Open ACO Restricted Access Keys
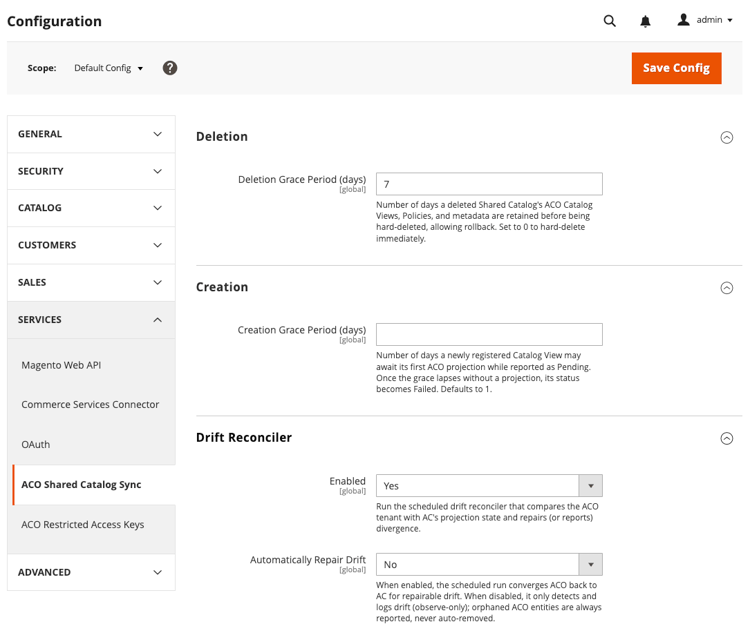 (x=83, y=524)
